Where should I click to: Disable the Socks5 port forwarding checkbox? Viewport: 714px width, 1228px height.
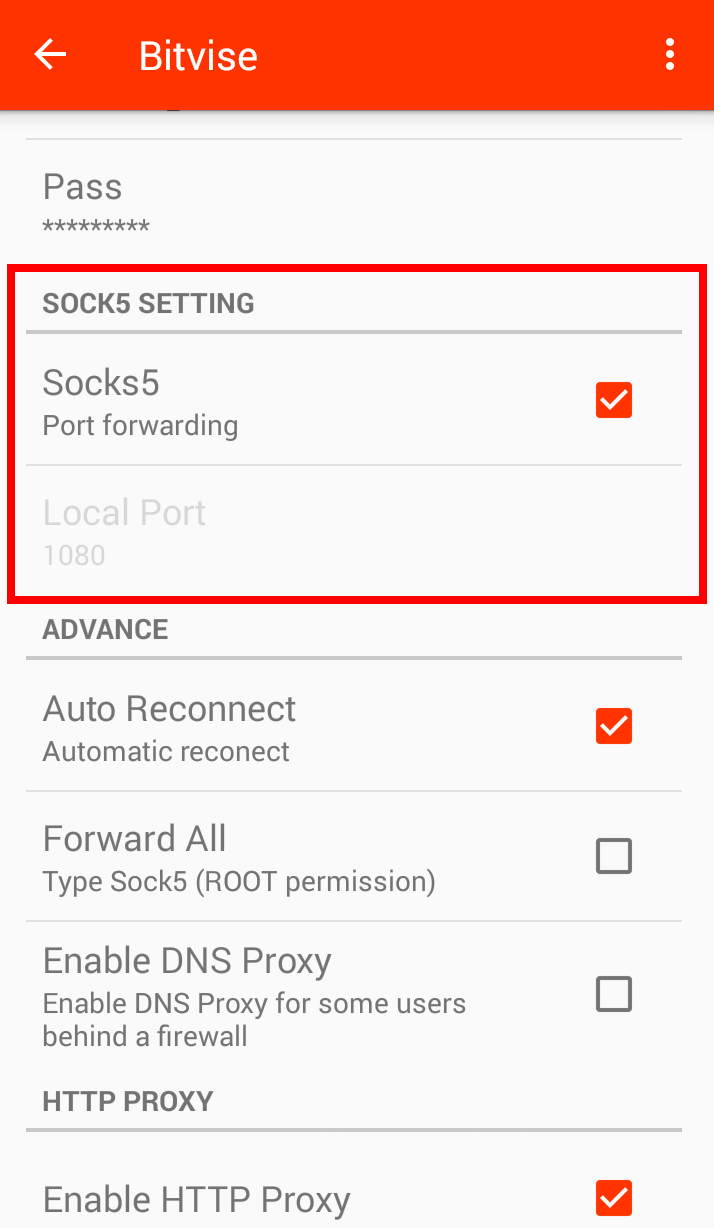[613, 399]
